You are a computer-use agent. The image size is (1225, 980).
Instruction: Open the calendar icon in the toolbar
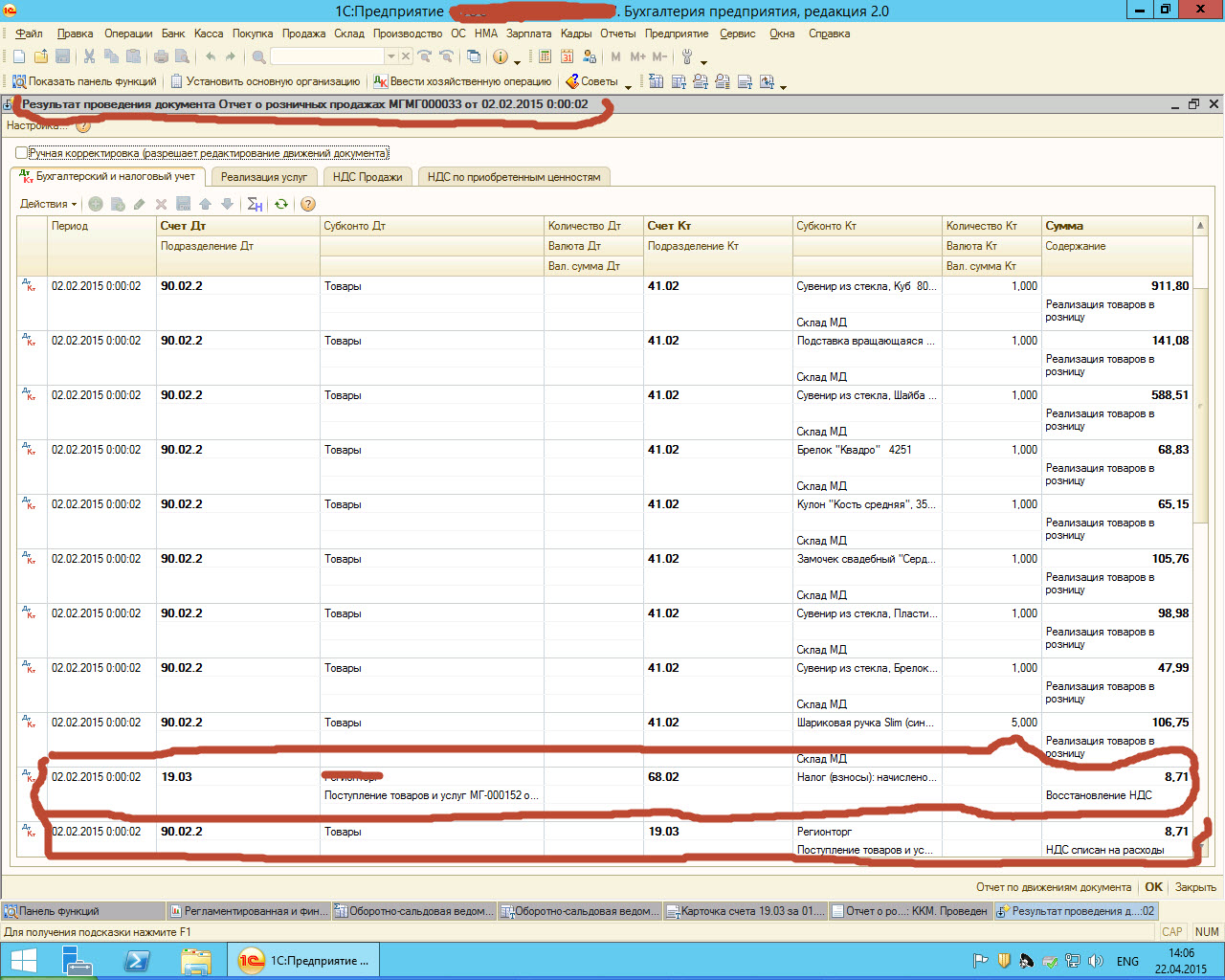(x=568, y=57)
